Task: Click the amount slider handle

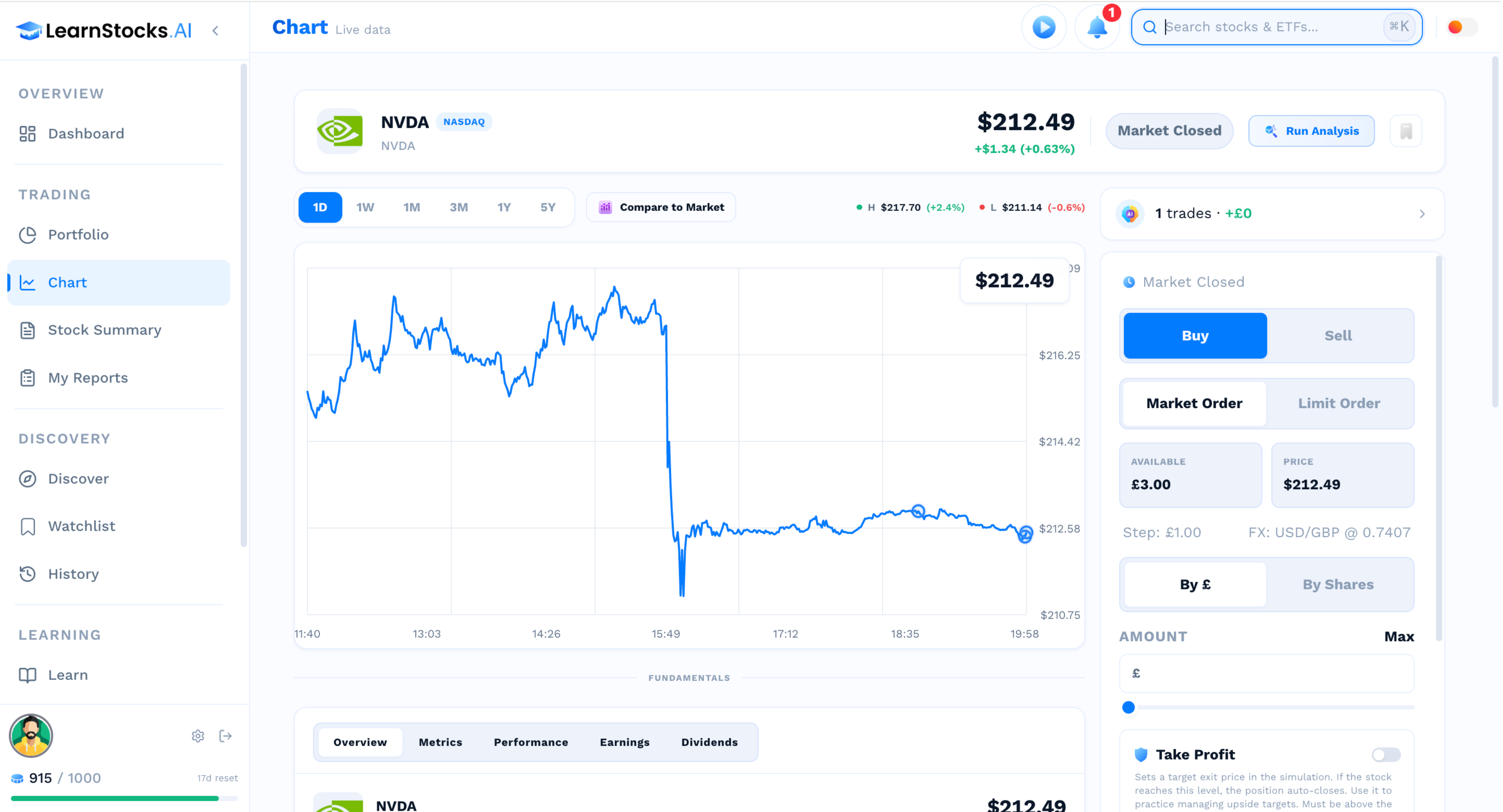Action: [x=1128, y=708]
